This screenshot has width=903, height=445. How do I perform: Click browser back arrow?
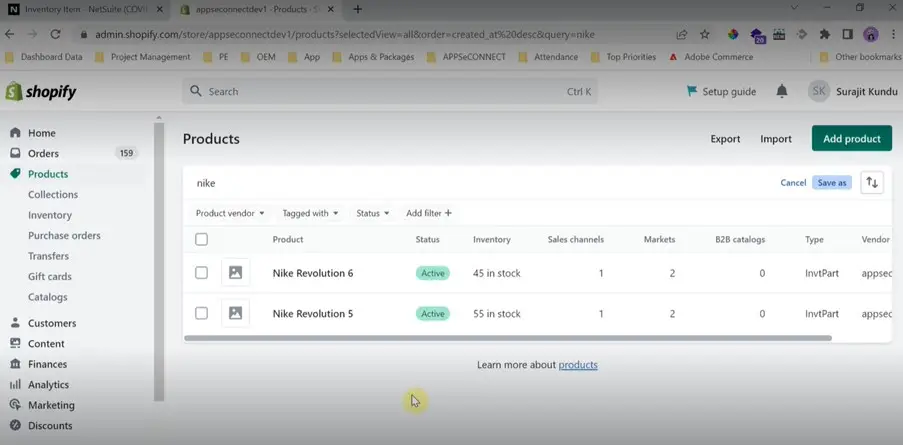10,35
